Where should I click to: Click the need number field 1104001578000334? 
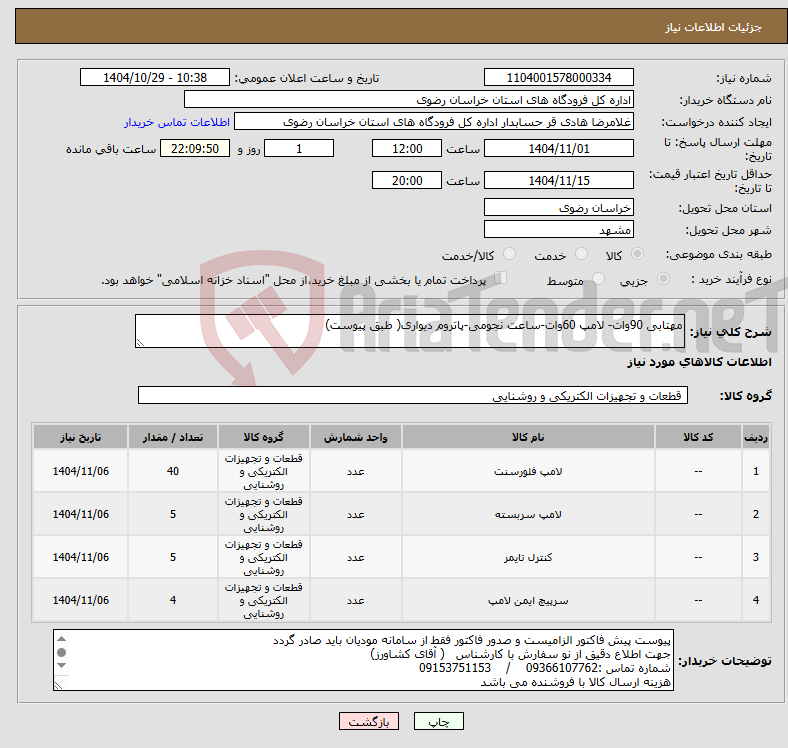[x=559, y=77]
